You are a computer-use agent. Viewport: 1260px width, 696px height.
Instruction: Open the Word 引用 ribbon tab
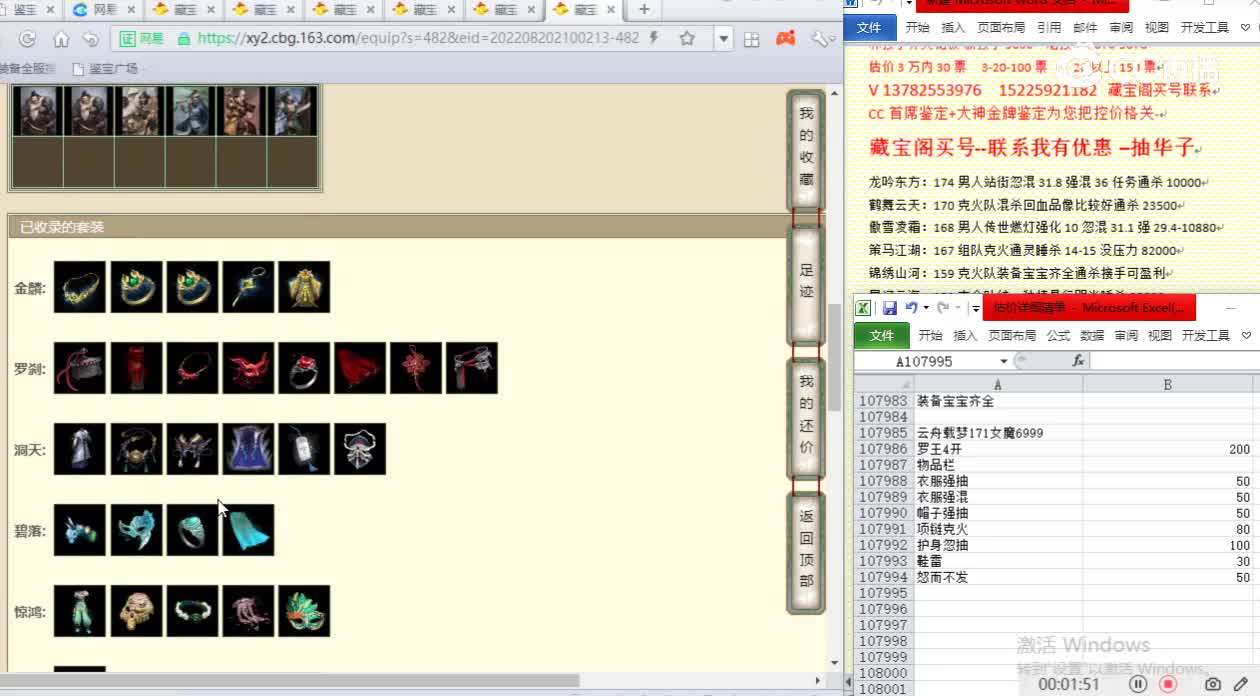(x=1049, y=28)
